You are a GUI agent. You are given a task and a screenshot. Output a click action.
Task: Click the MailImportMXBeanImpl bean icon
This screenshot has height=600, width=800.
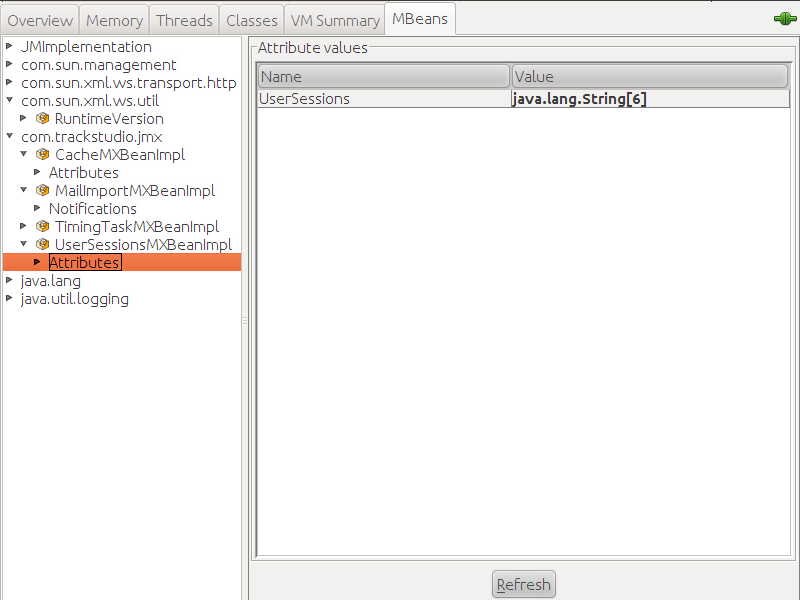click(43, 191)
